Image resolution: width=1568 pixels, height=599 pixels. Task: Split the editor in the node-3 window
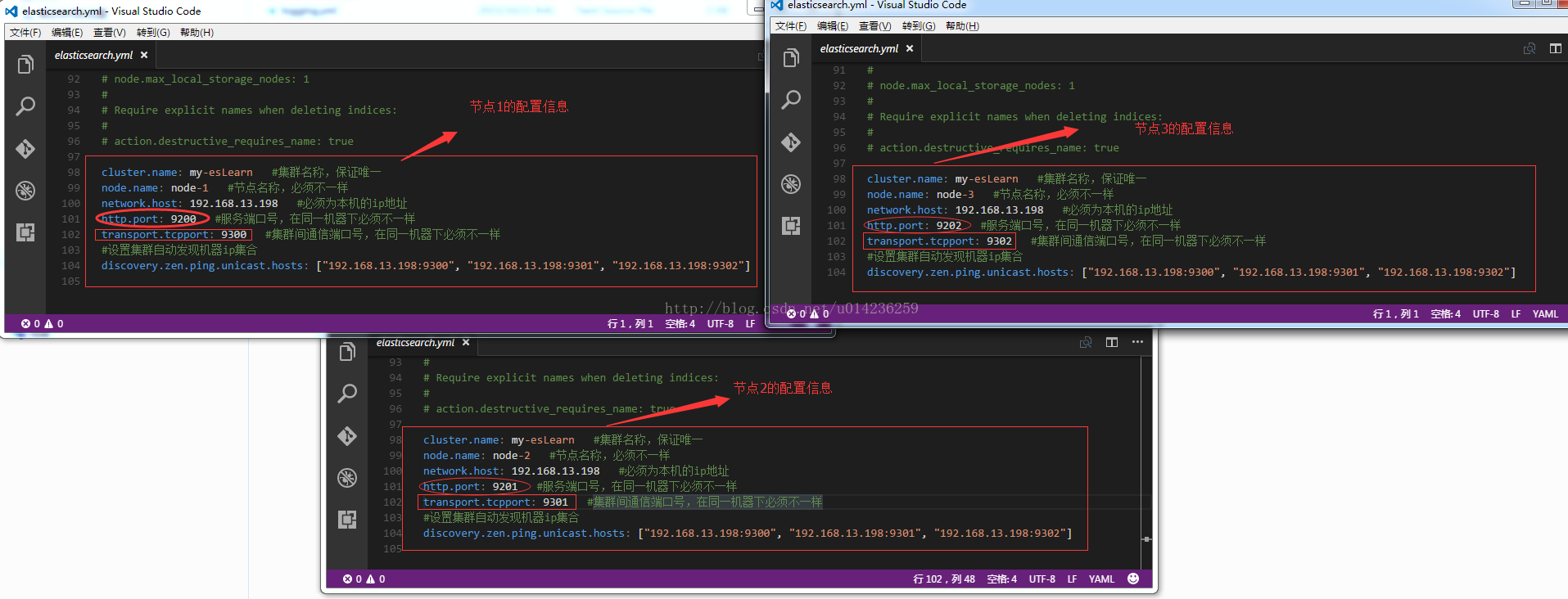1555,48
